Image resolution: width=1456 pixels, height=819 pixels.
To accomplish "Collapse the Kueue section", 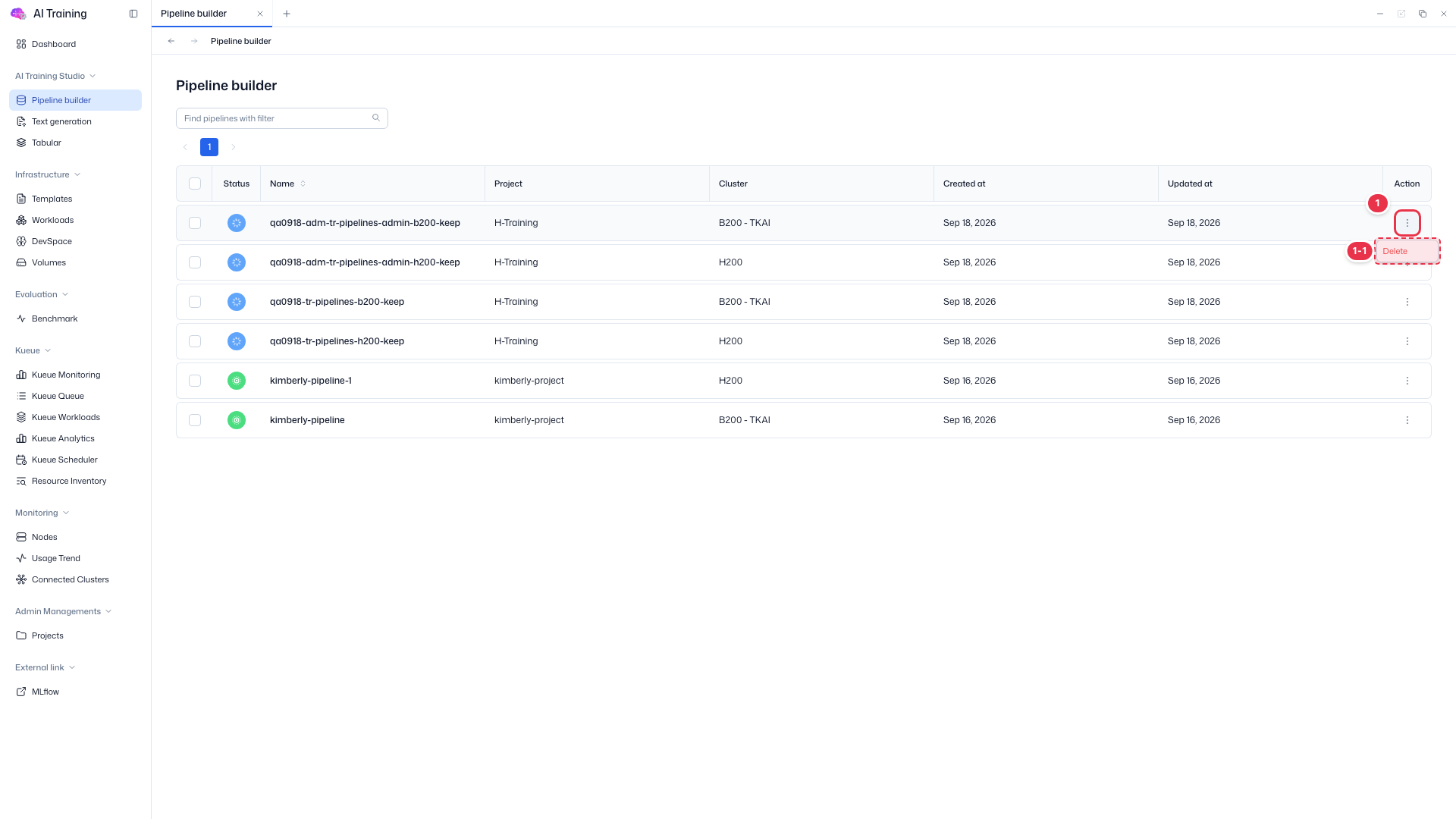I will [33, 350].
